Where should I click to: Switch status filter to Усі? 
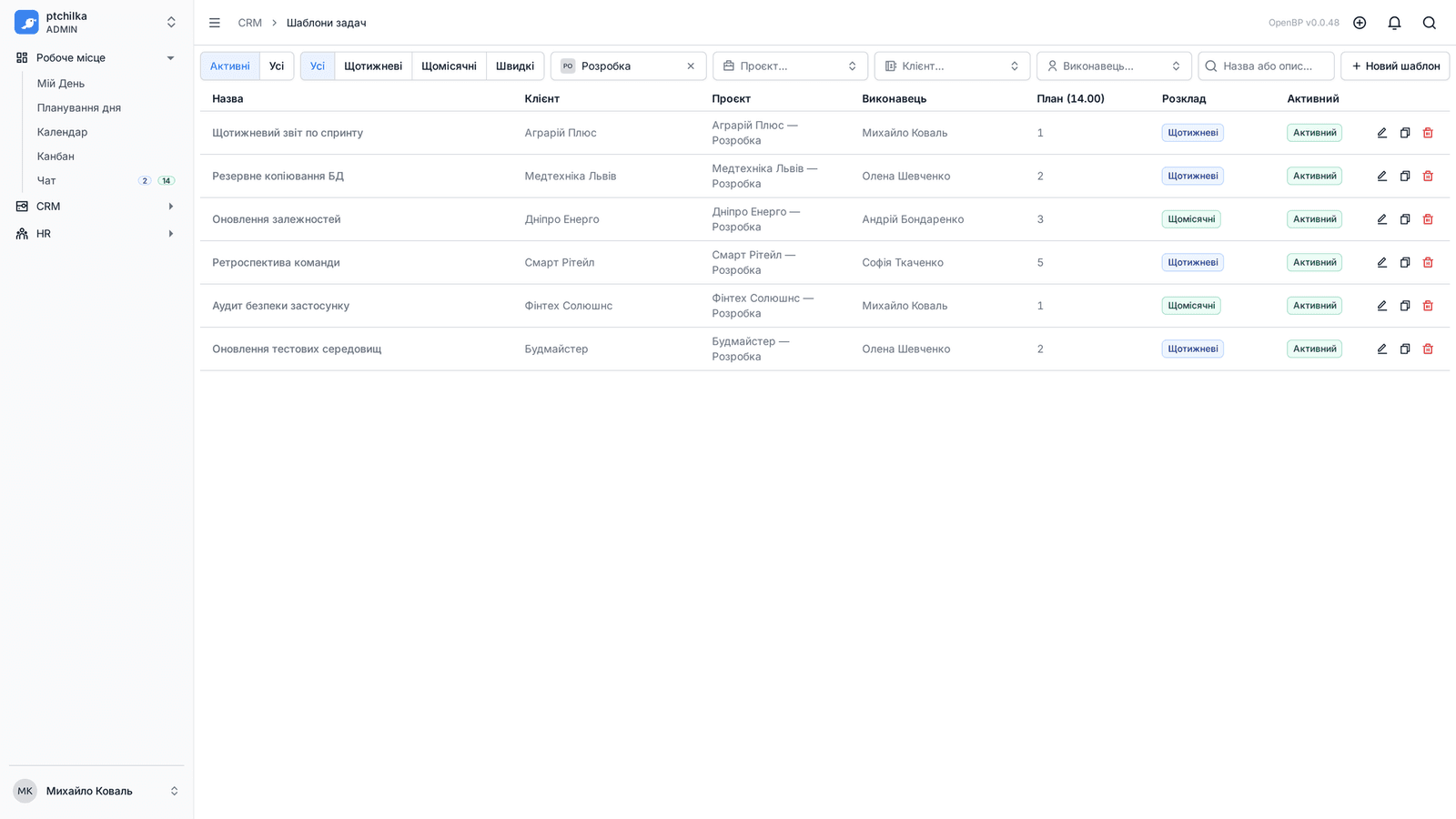(277, 66)
